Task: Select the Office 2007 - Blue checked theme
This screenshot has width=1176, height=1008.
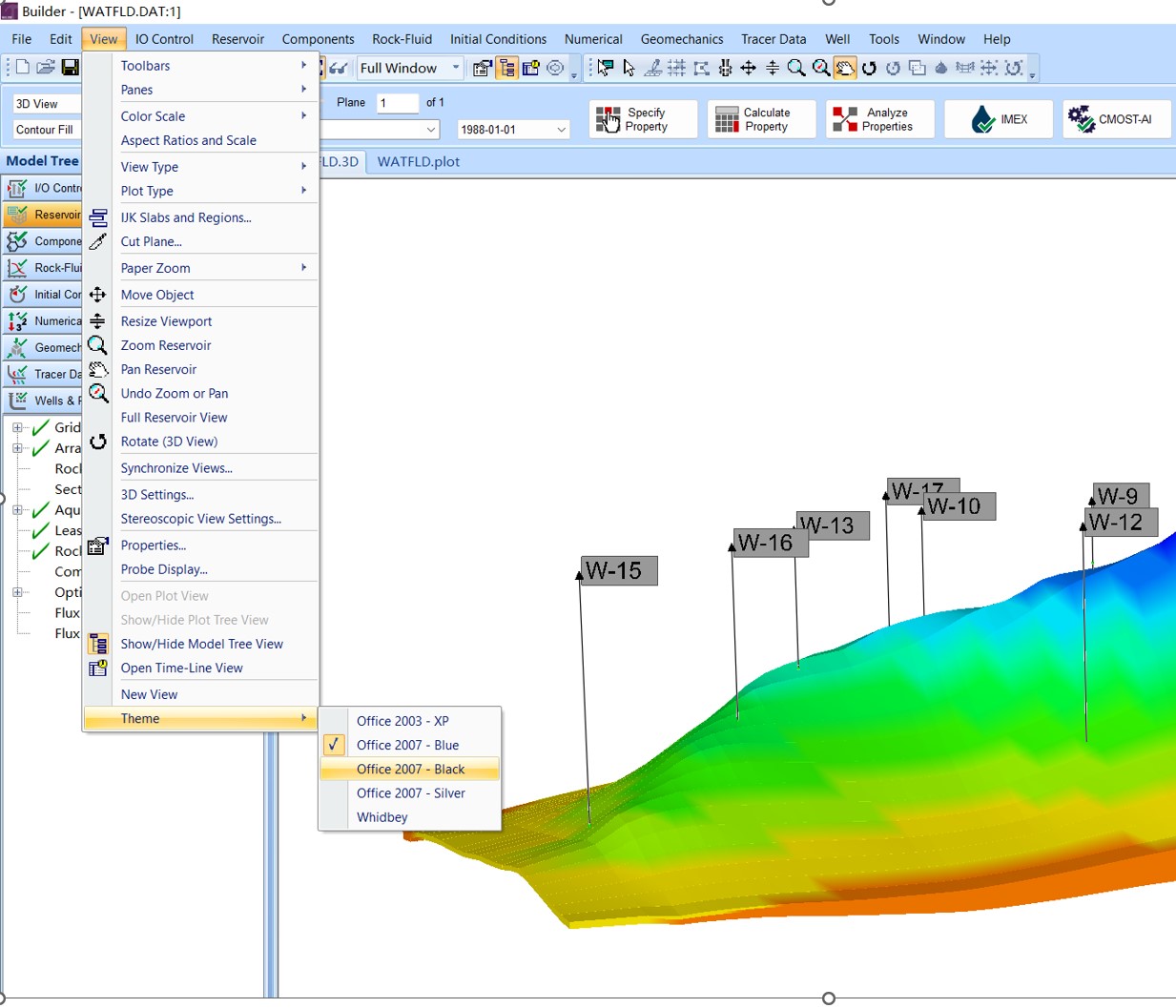Action: tap(407, 746)
